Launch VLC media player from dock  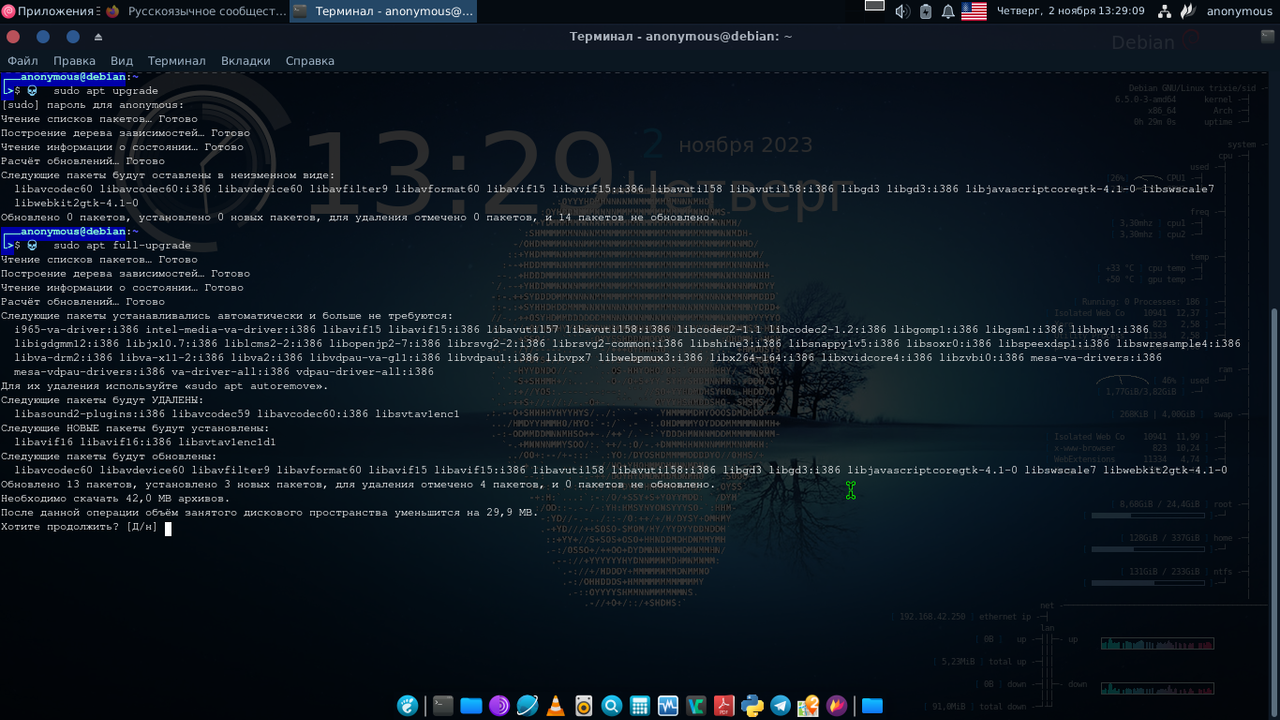coord(555,705)
